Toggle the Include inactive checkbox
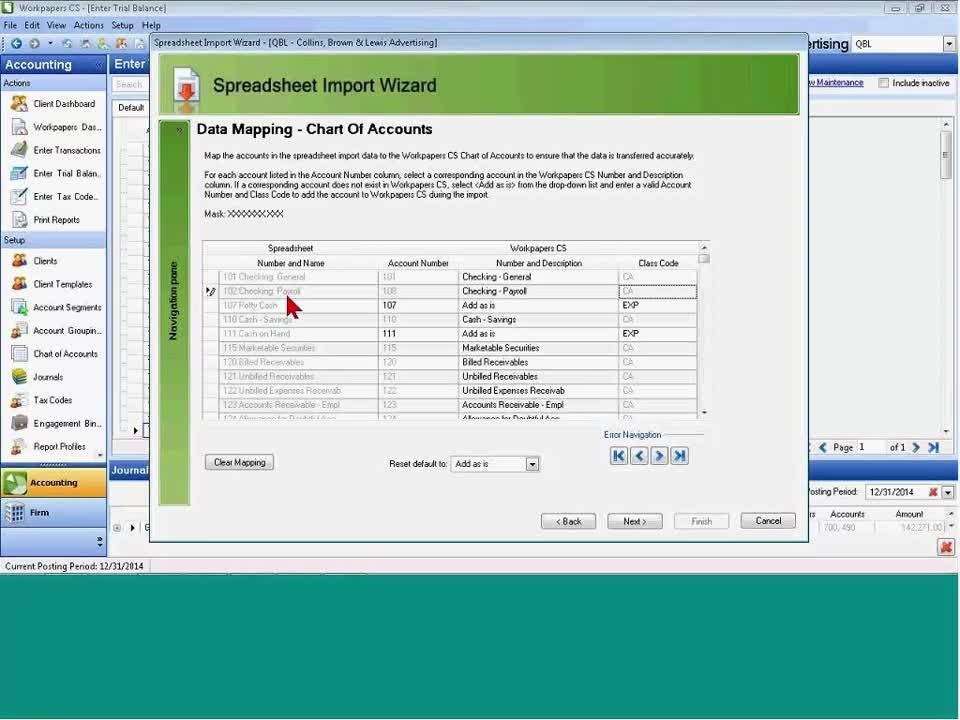960x720 pixels. (883, 83)
